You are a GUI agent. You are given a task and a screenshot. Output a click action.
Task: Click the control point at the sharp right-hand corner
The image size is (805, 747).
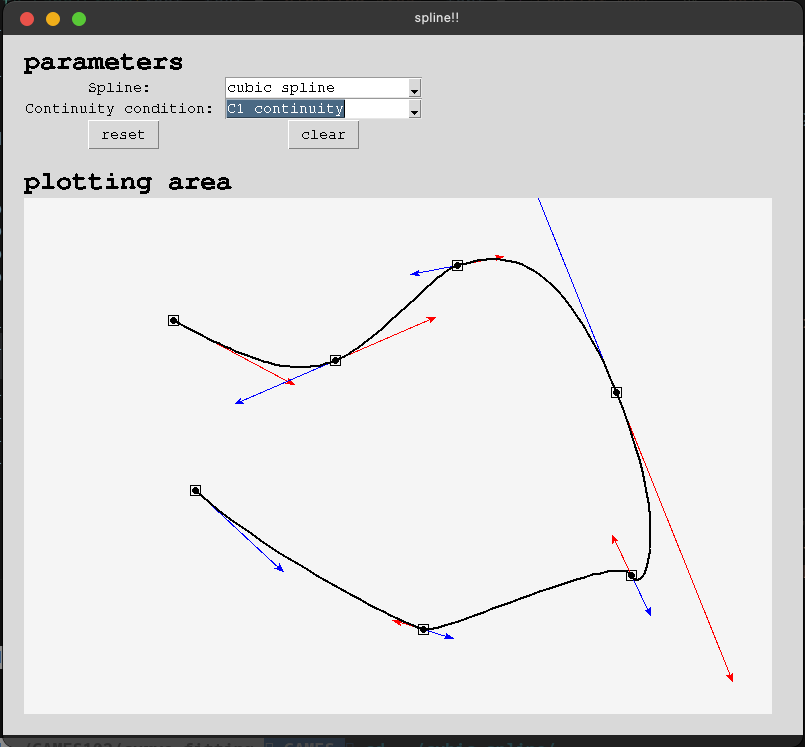pos(632,575)
